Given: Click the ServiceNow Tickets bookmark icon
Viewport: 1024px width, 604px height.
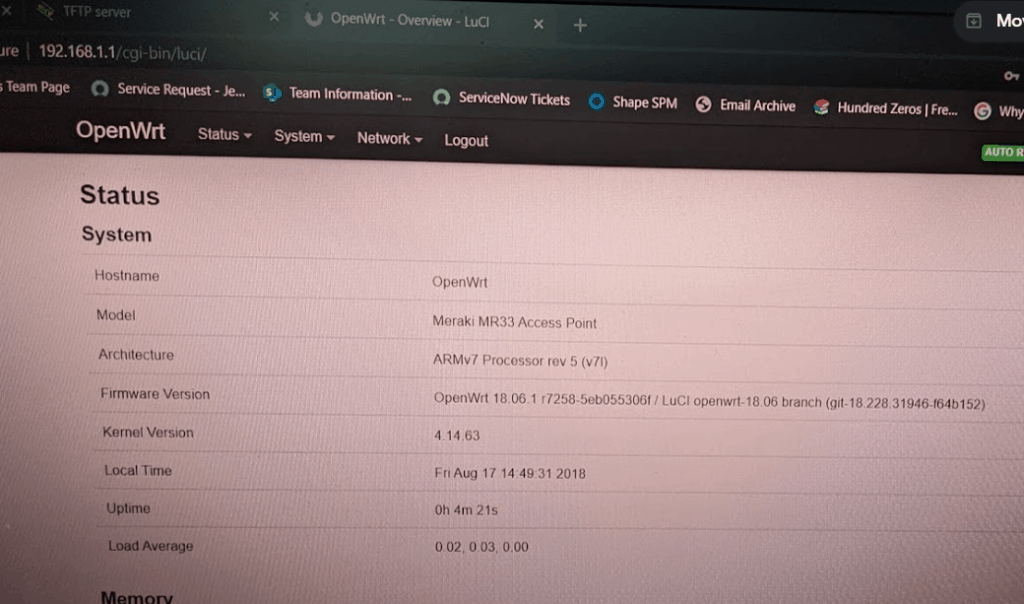Looking at the screenshot, I should (x=441, y=98).
